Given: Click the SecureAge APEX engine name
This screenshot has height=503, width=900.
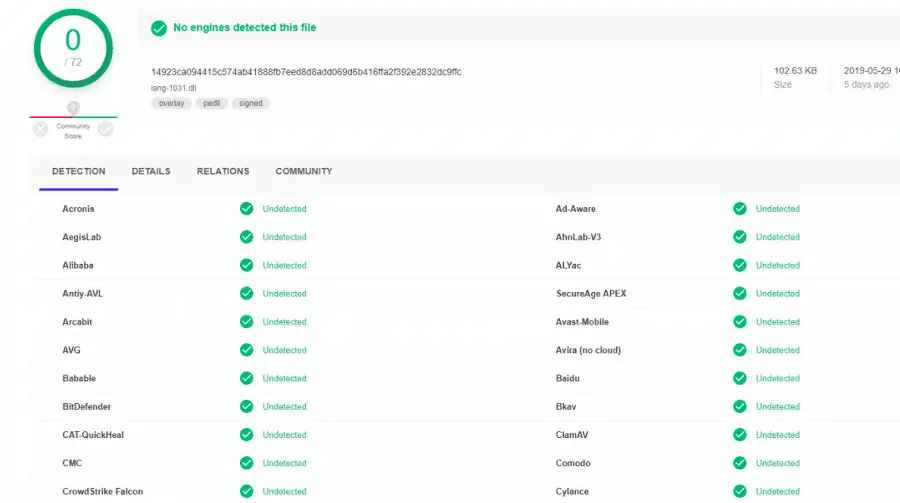Looking at the screenshot, I should pos(591,293).
